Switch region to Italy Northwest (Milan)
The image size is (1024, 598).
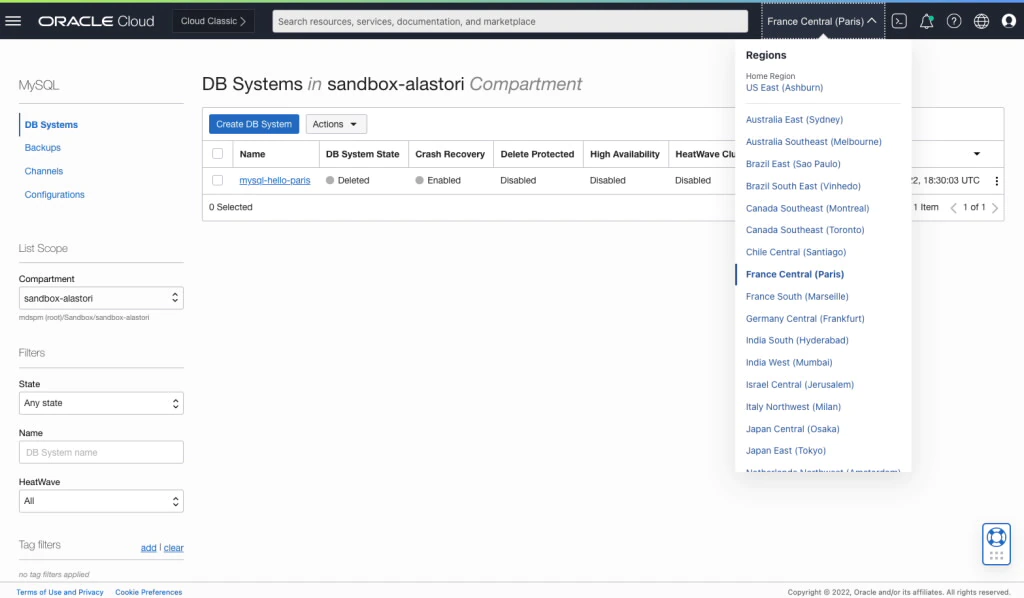793,407
